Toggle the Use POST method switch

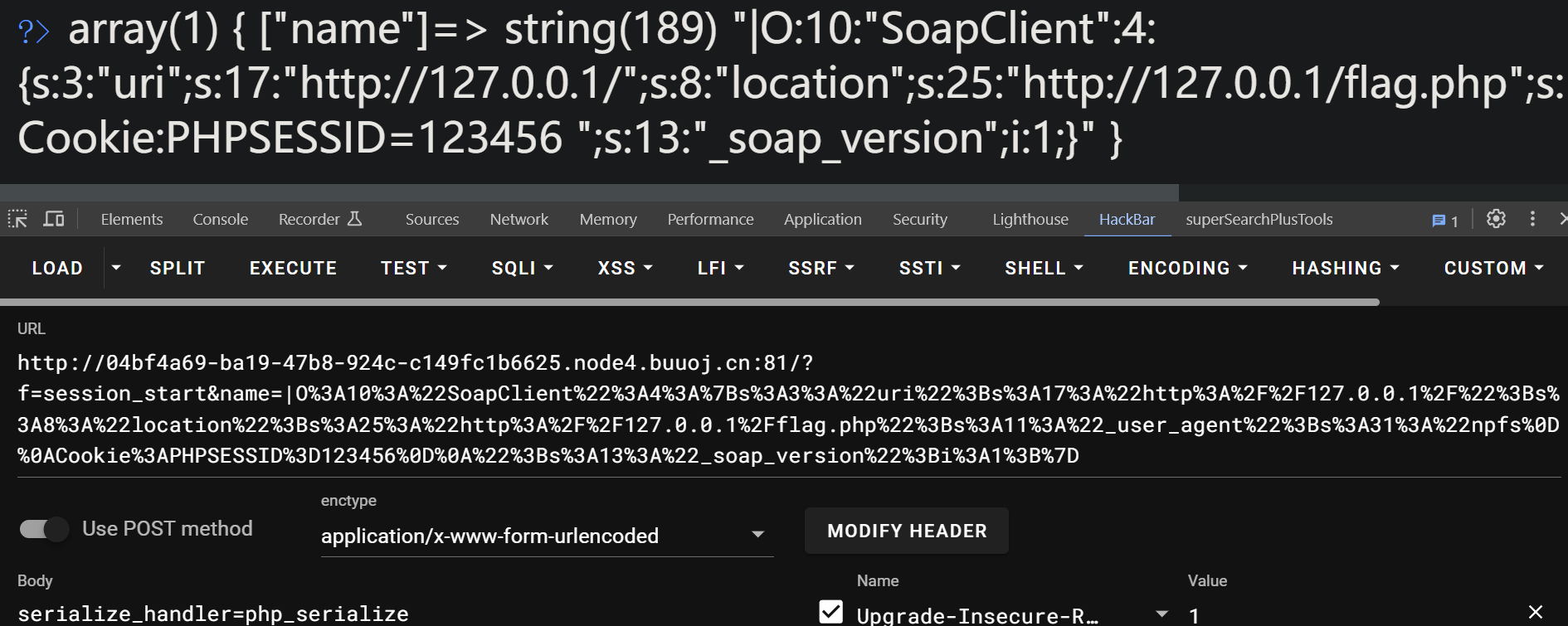(44, 529)
